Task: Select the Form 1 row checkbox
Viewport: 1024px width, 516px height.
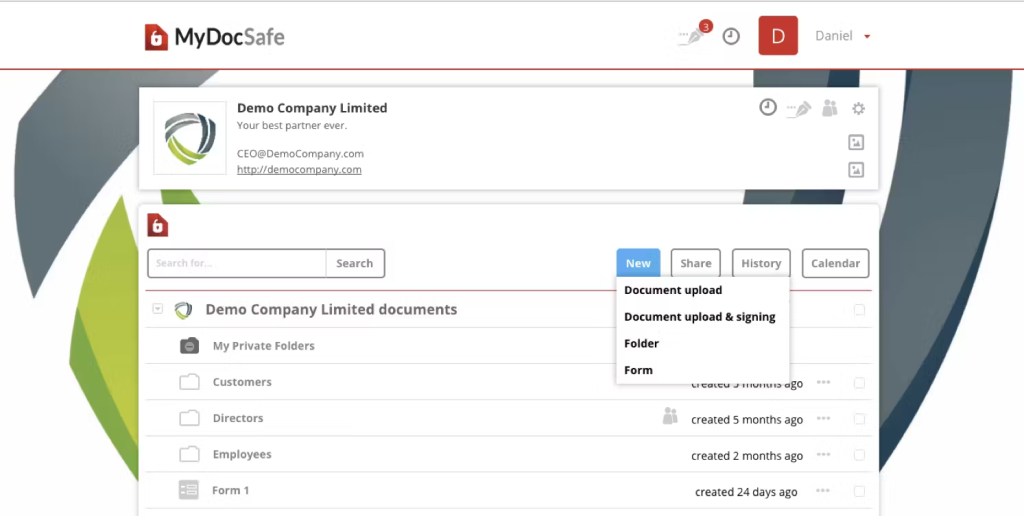Action: tap(859, 491)
